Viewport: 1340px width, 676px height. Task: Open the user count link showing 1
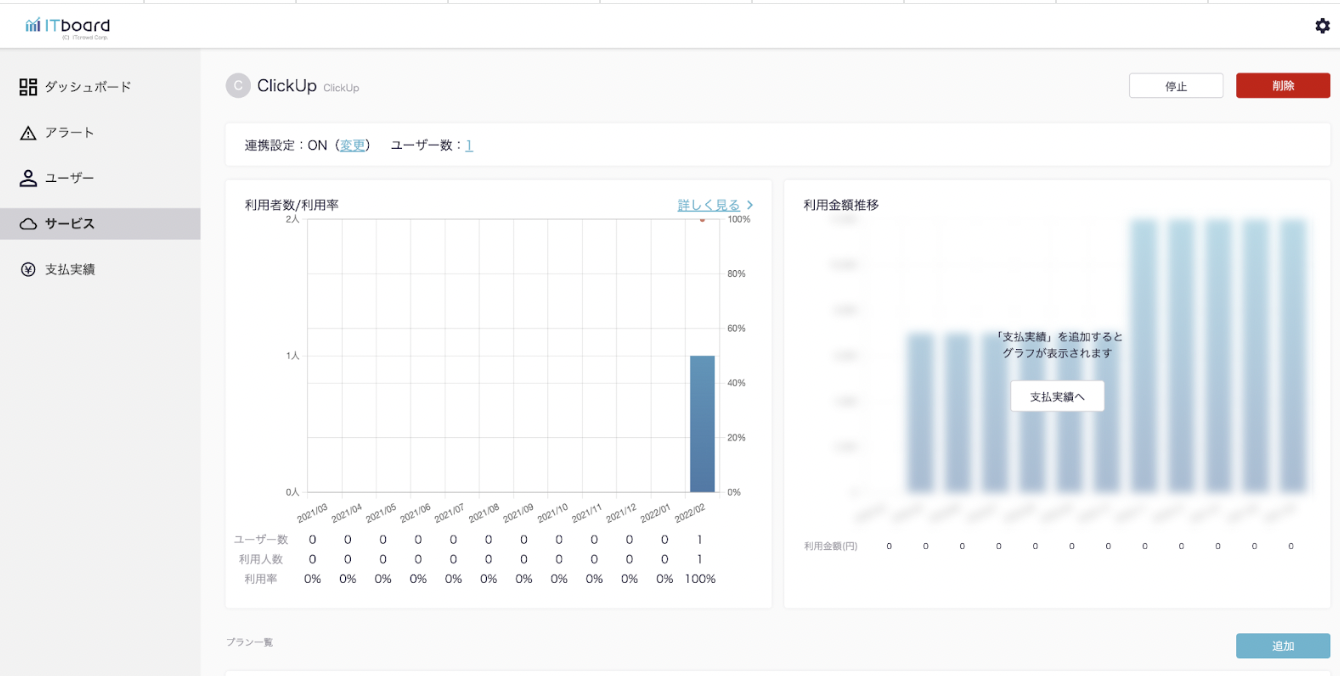[x=469, y=145]
